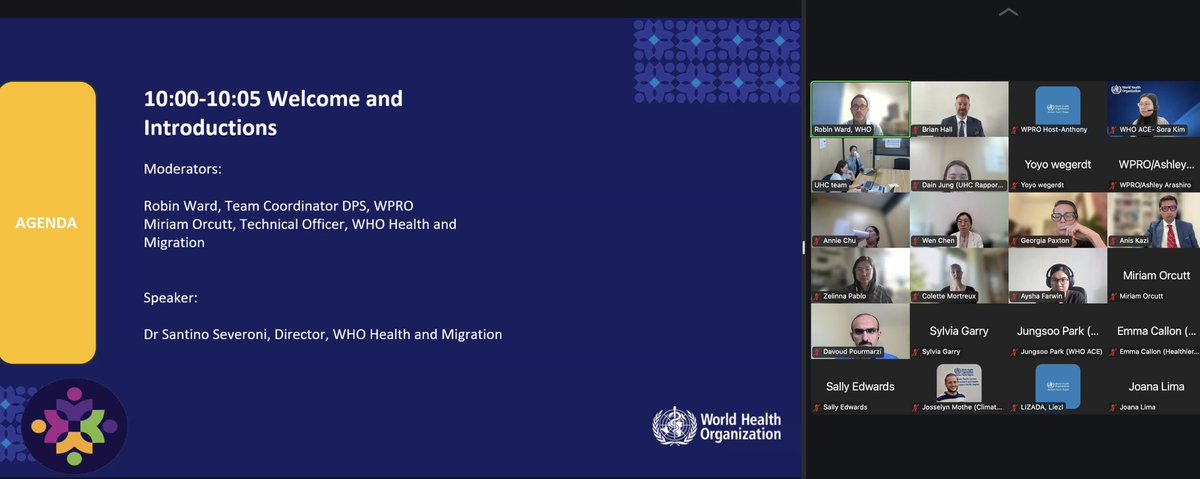Click the '10:00-10:05 Welcome and Introductions' heading
Viewport: 1200px width, 479px height.
point(273,113)
